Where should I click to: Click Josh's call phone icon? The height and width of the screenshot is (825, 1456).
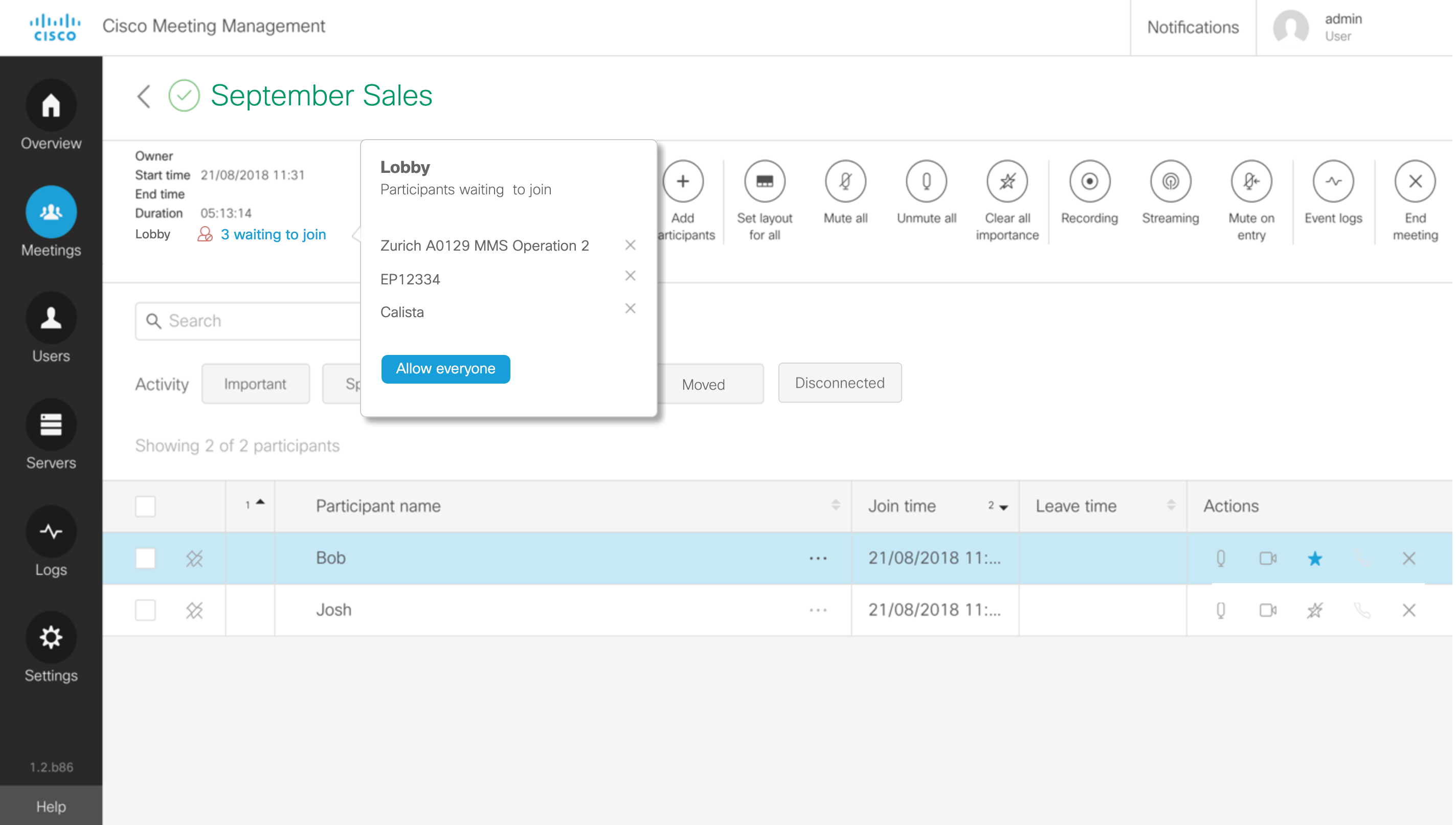click(1362, 610)
